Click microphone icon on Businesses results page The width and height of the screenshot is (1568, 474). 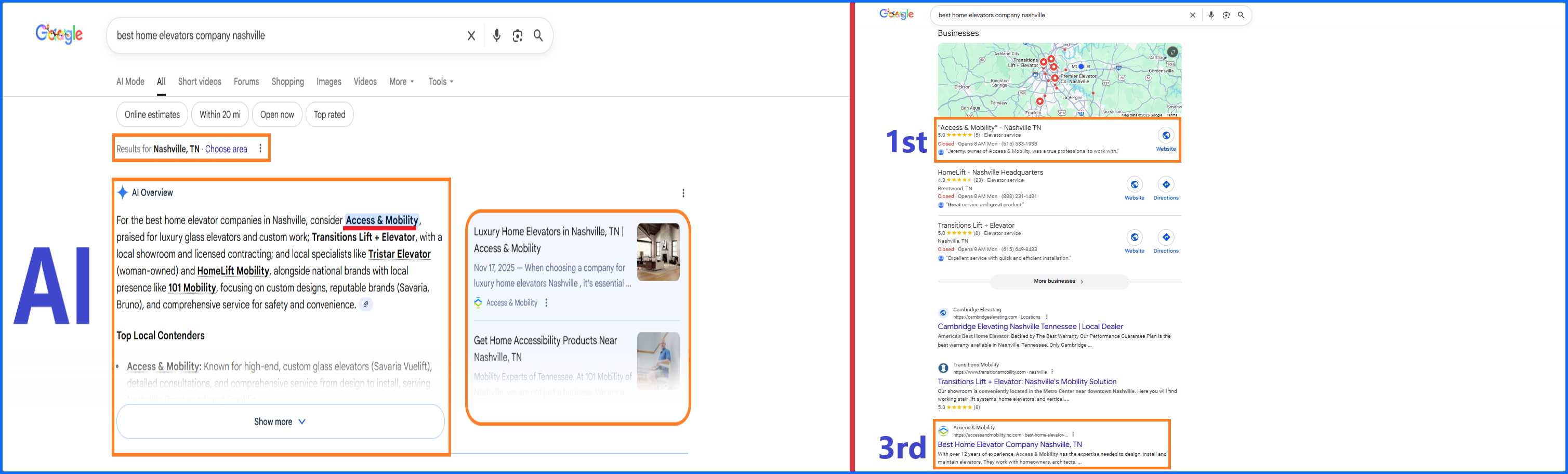[x=1211, y=15]
